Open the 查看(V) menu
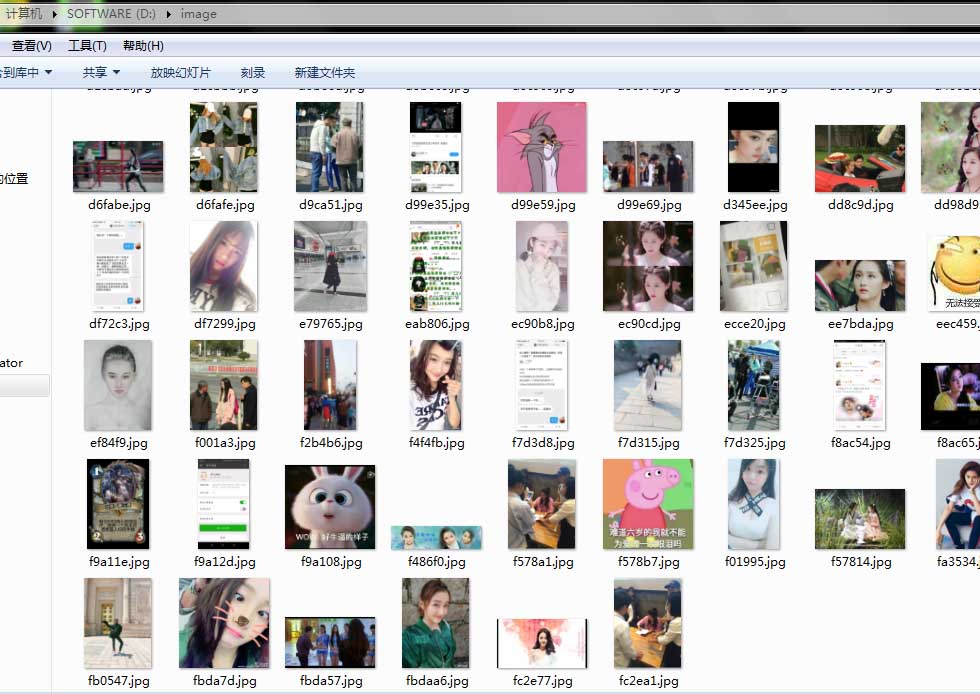The height and width of the screenshot is (694, 980). point(31,46)
